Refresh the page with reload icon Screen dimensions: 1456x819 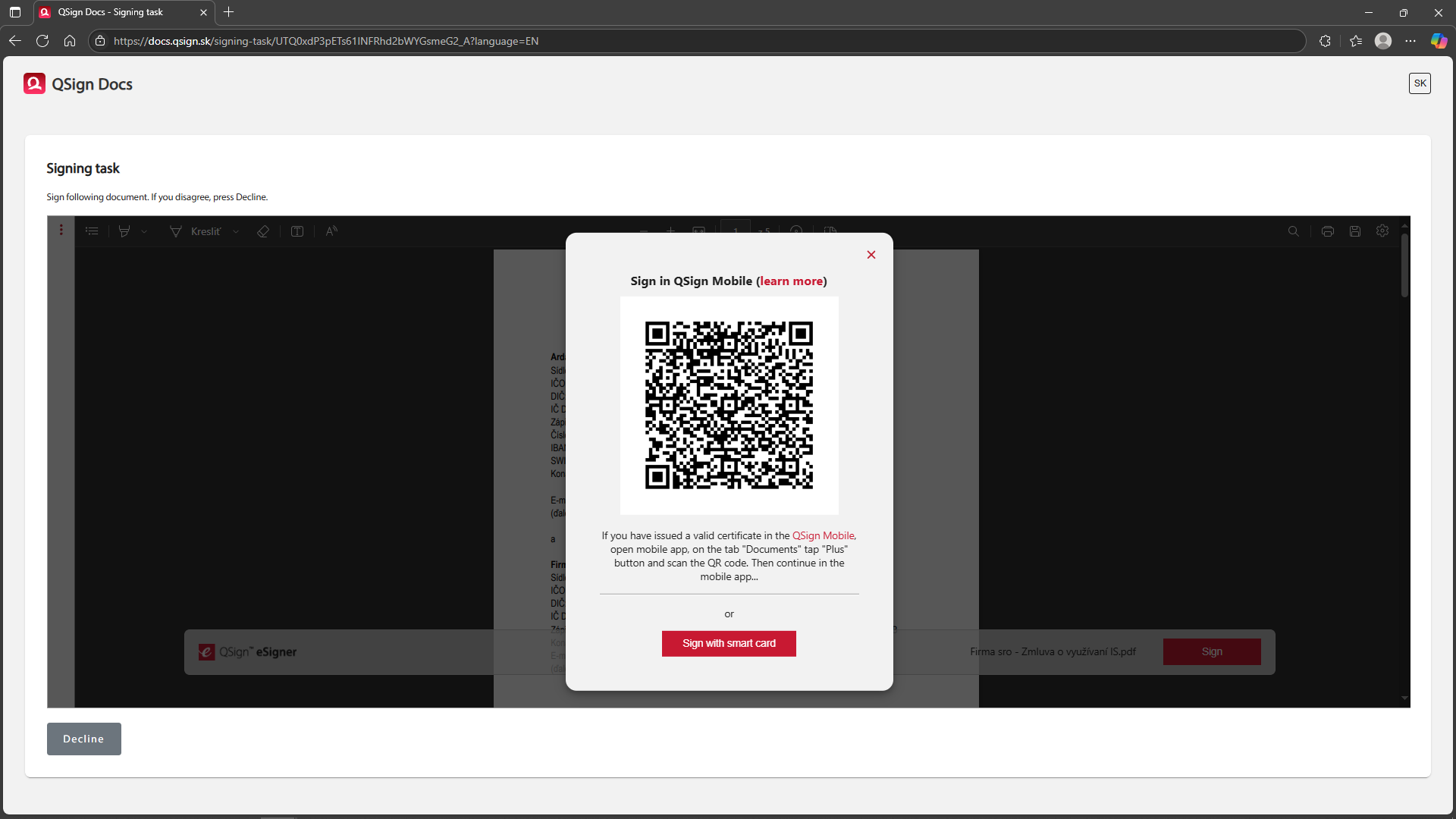coord(42,41)
